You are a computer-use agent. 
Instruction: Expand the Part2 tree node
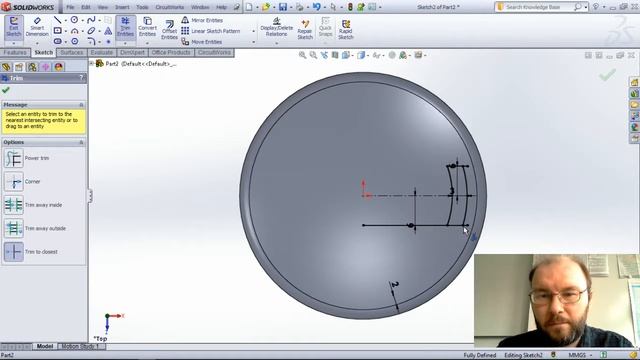point(92,64)
